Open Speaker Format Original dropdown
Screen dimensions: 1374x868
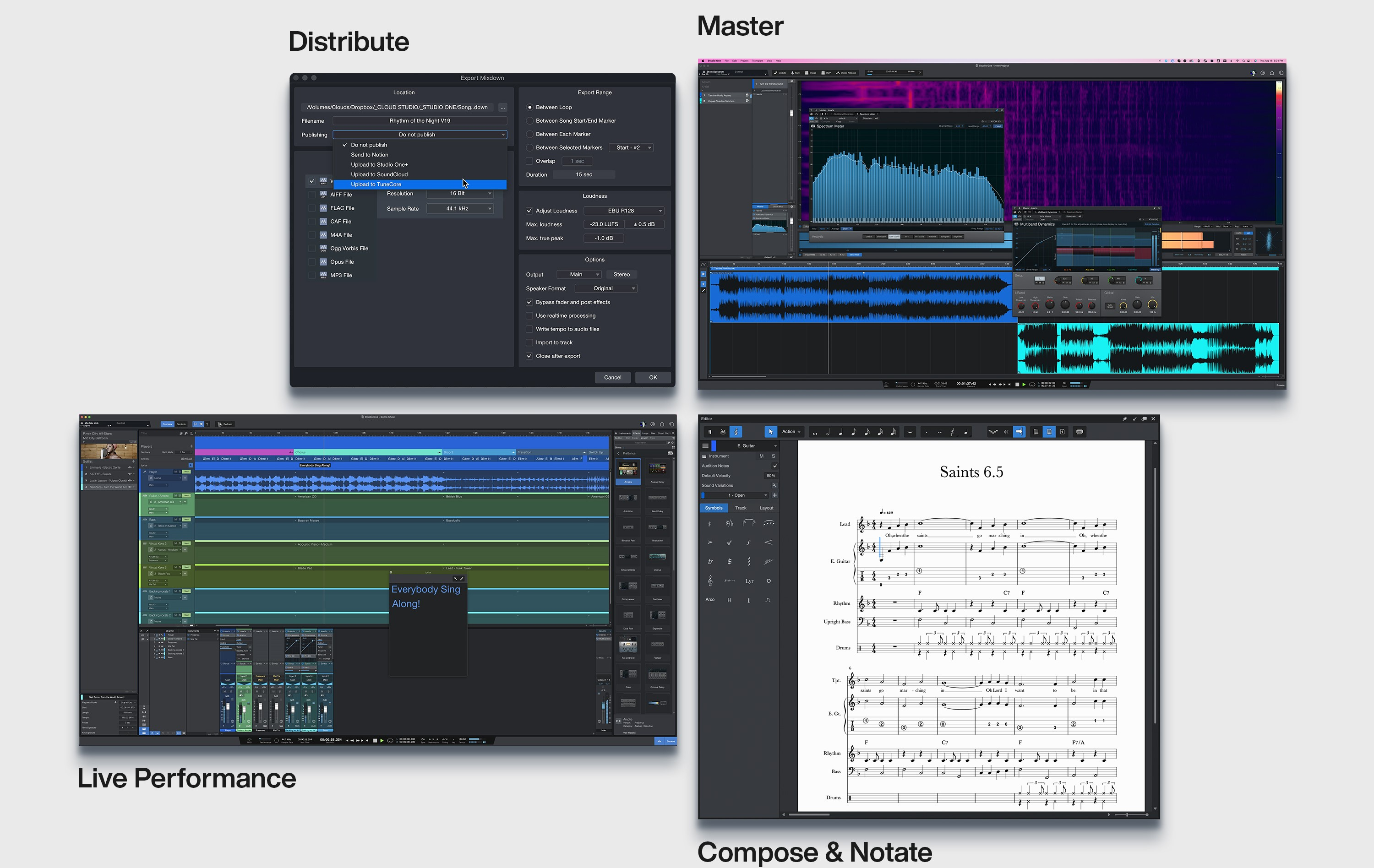tap(605, 288)
